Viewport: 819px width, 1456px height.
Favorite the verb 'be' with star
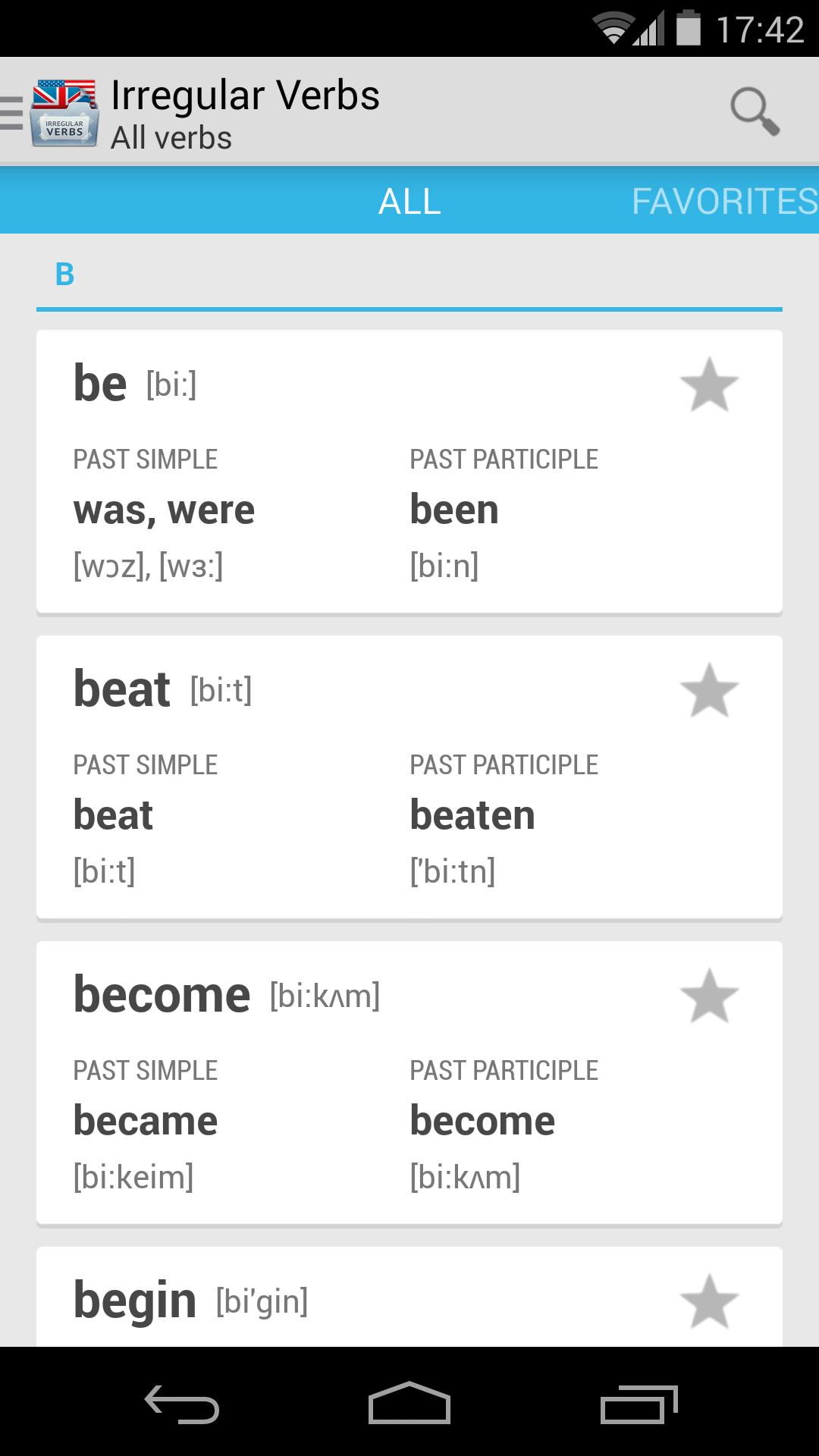pyautogui.click(x=709, y=385)
